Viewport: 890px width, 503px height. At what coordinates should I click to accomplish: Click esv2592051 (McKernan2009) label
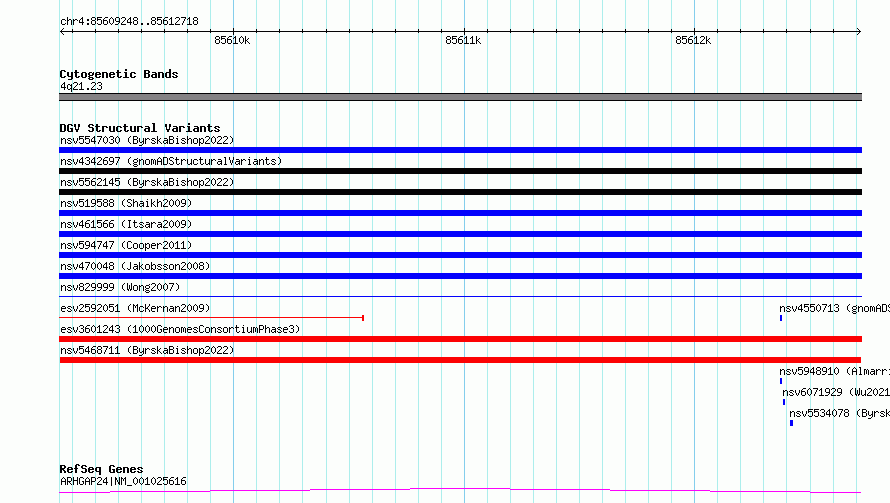pos(135,308)
